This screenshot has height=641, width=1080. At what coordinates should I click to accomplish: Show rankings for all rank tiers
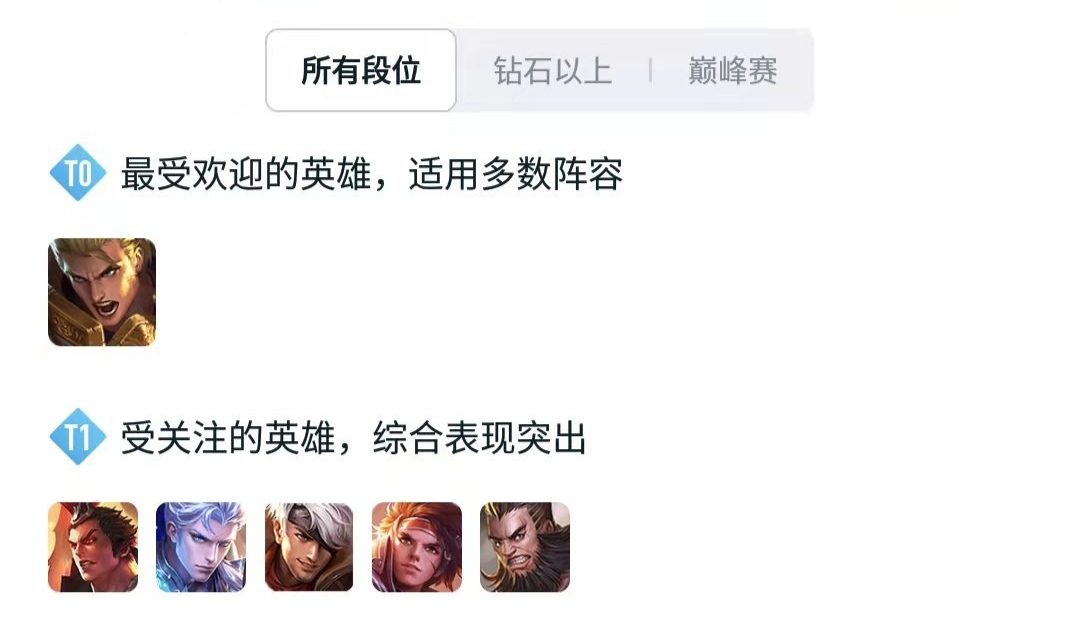tap(361, 70)
